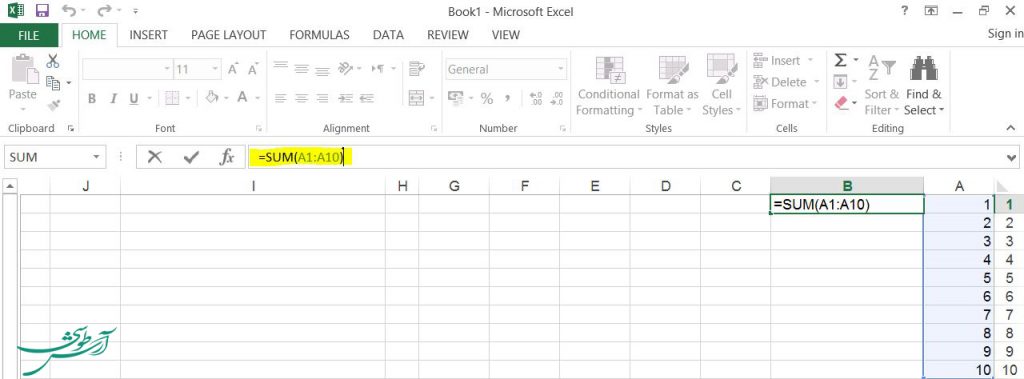Toggle Align Left

pyautogui.click(x=281, y=99)
